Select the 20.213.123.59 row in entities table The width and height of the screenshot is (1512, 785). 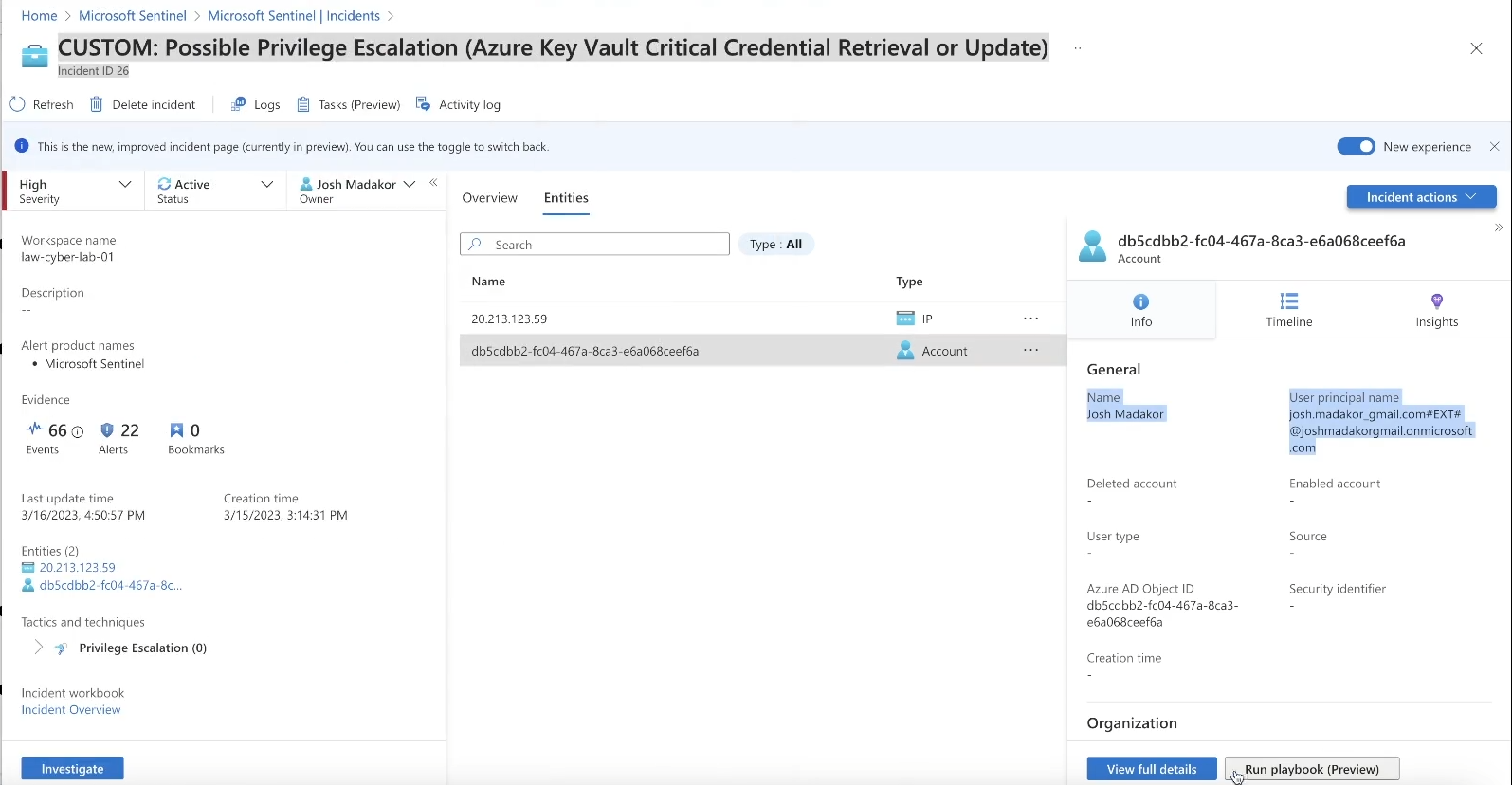[x=762, y=319]
